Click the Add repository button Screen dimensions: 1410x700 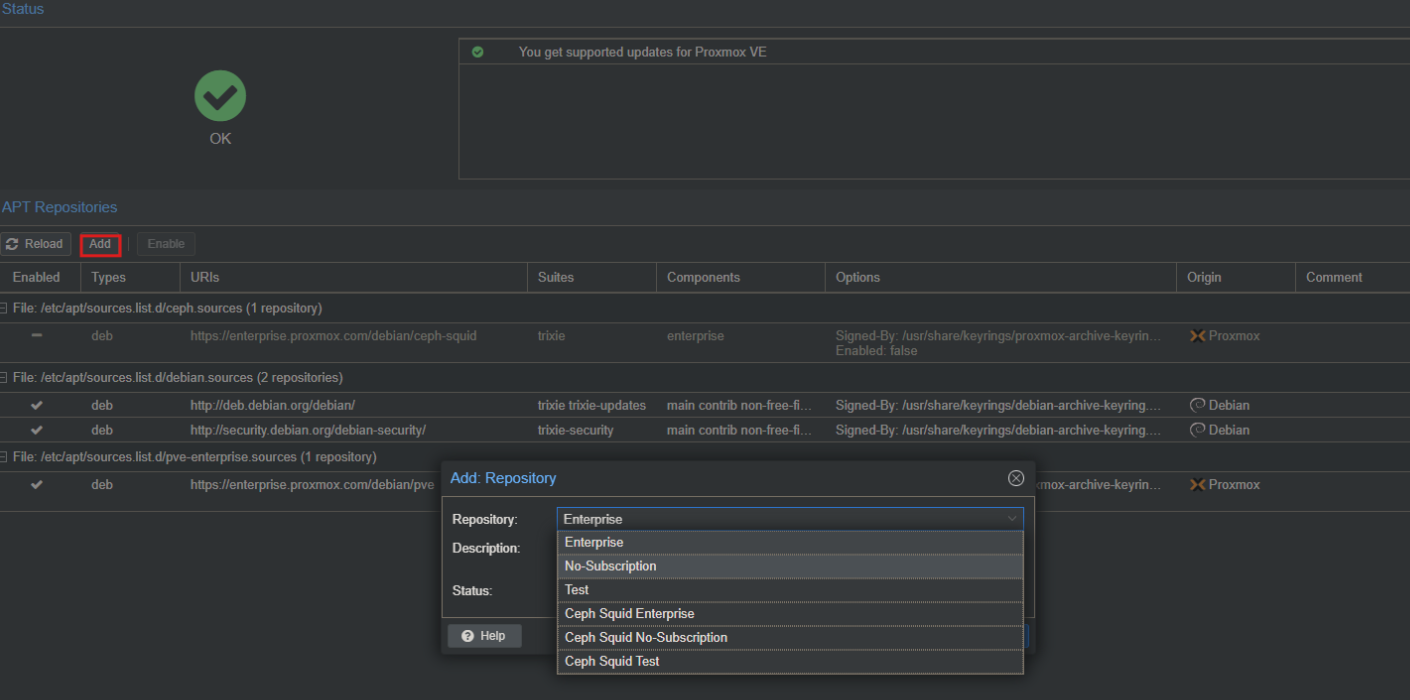click(x=100, y=244)
